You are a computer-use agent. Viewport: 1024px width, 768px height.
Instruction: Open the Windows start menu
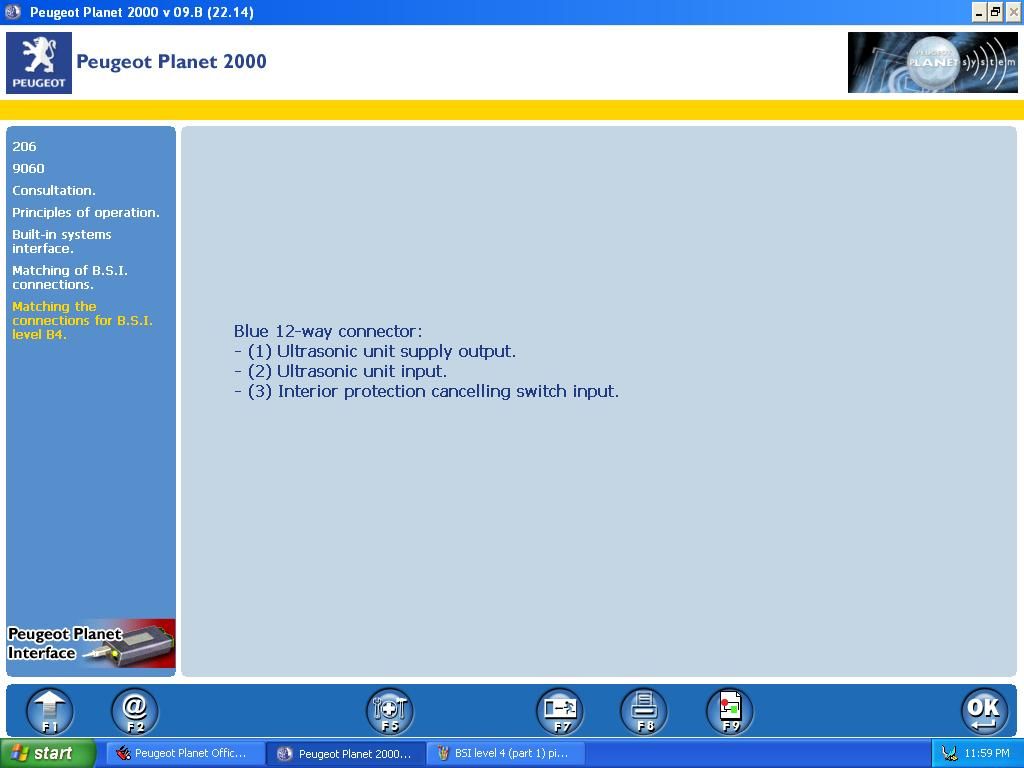48,753
